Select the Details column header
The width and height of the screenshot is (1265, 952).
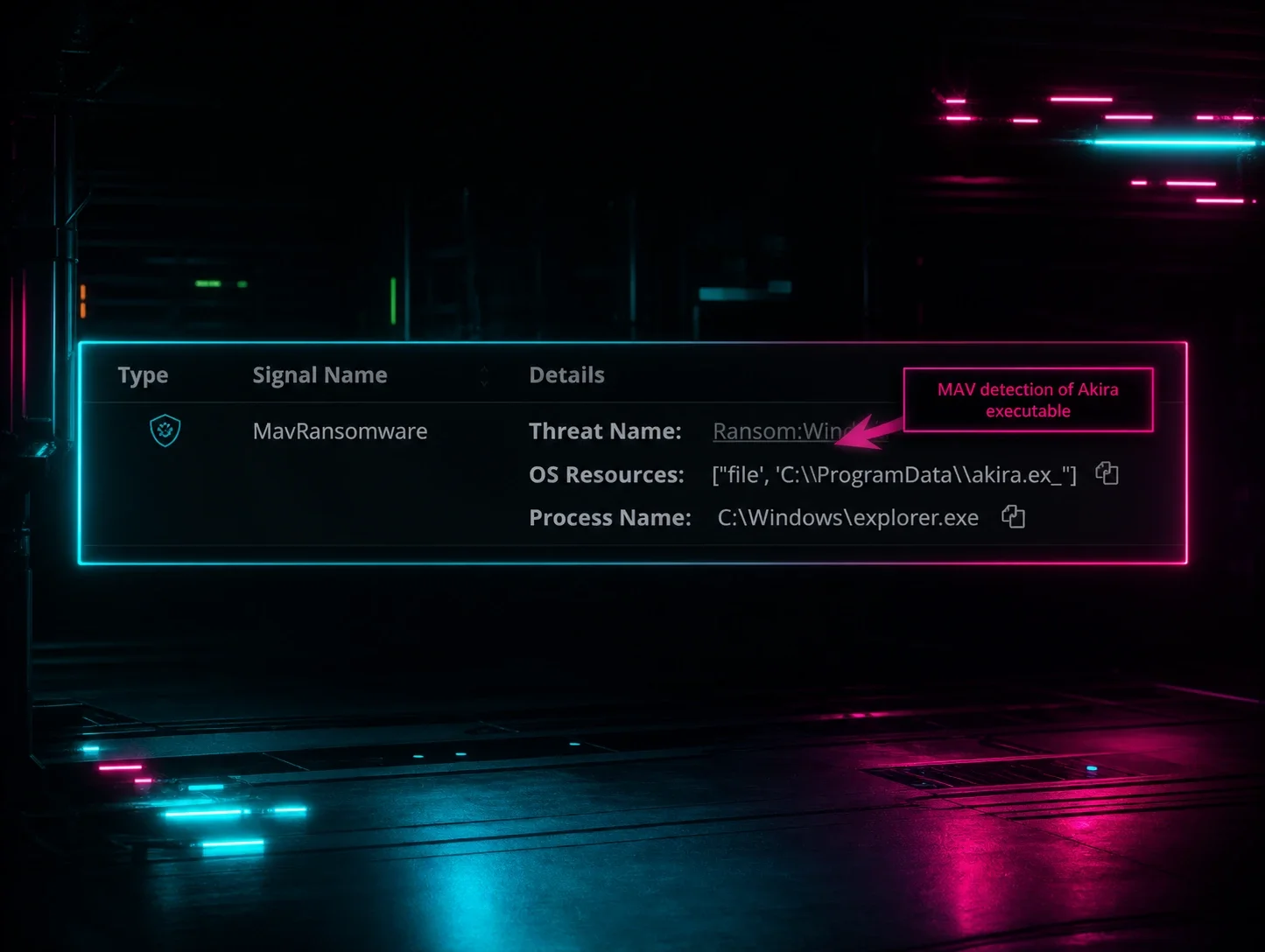point(566,375)
